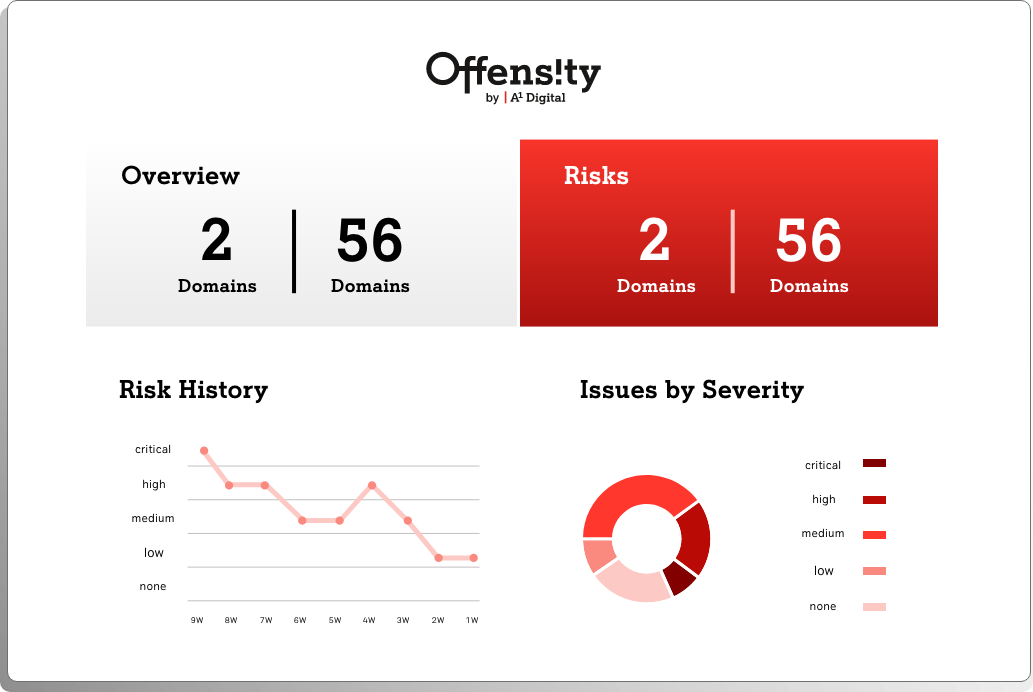Click the 6W data point on Risk History
This screenshot has width=1033, height=692.
coord(302,521)
